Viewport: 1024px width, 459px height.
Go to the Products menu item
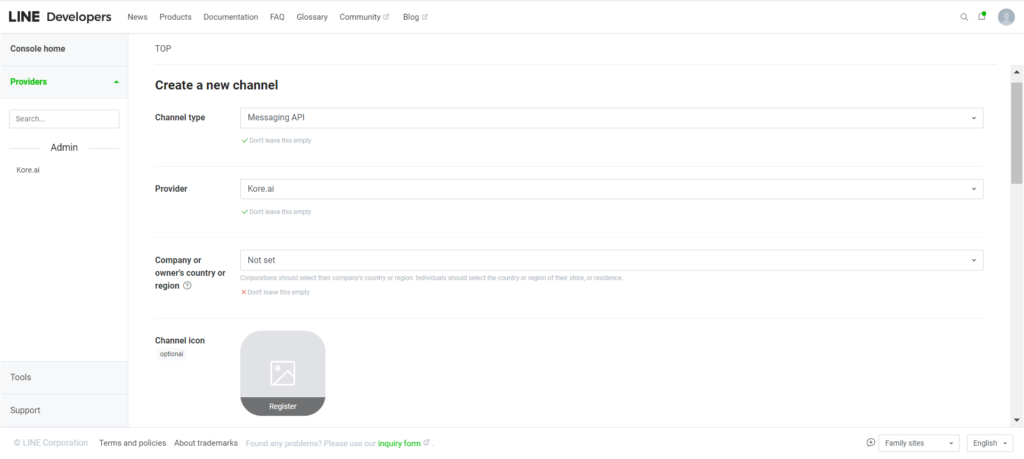click(175, 17)
